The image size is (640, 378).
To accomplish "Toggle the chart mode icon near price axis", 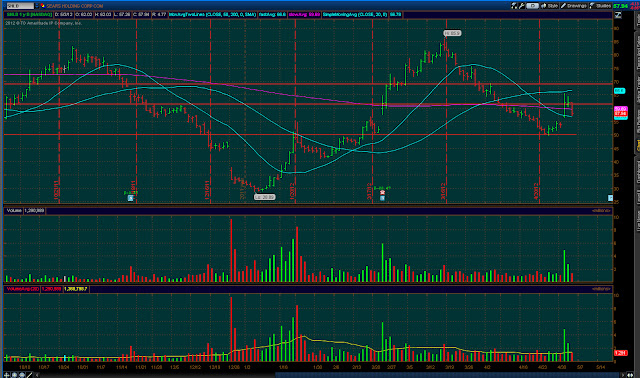I will click(618, 15).
